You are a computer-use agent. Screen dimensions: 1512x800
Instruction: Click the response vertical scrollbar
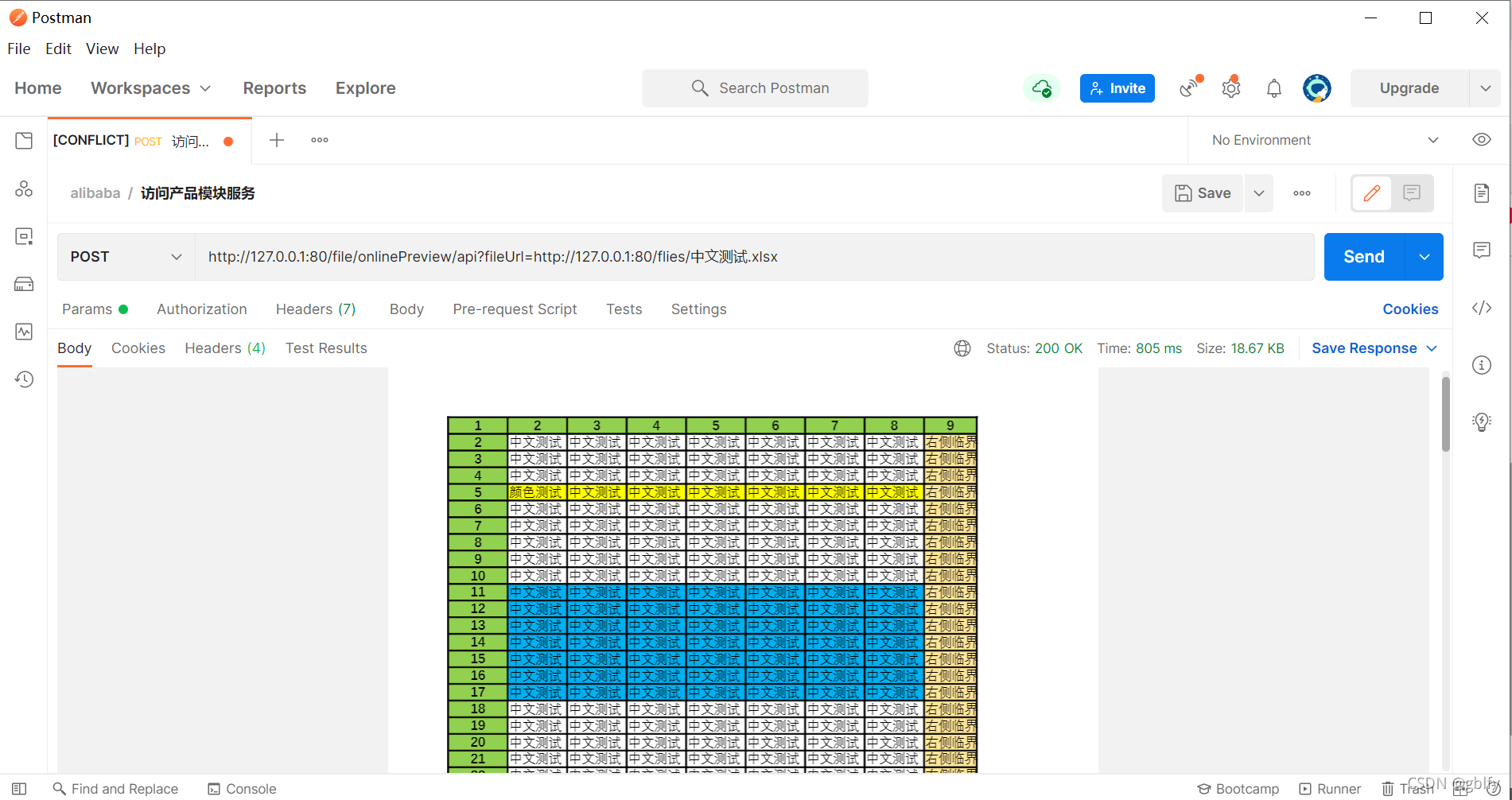tap(1446, 414)
